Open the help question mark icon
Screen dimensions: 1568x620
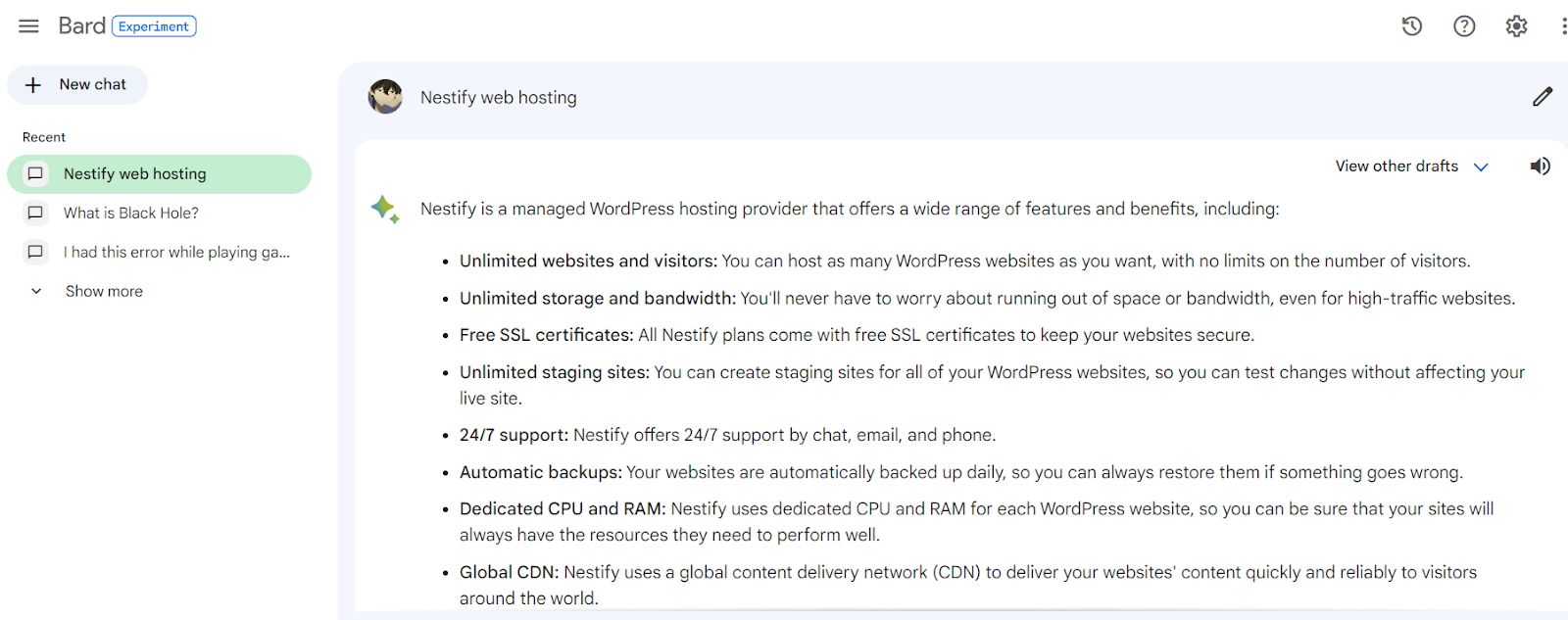tap(1464, 26)
